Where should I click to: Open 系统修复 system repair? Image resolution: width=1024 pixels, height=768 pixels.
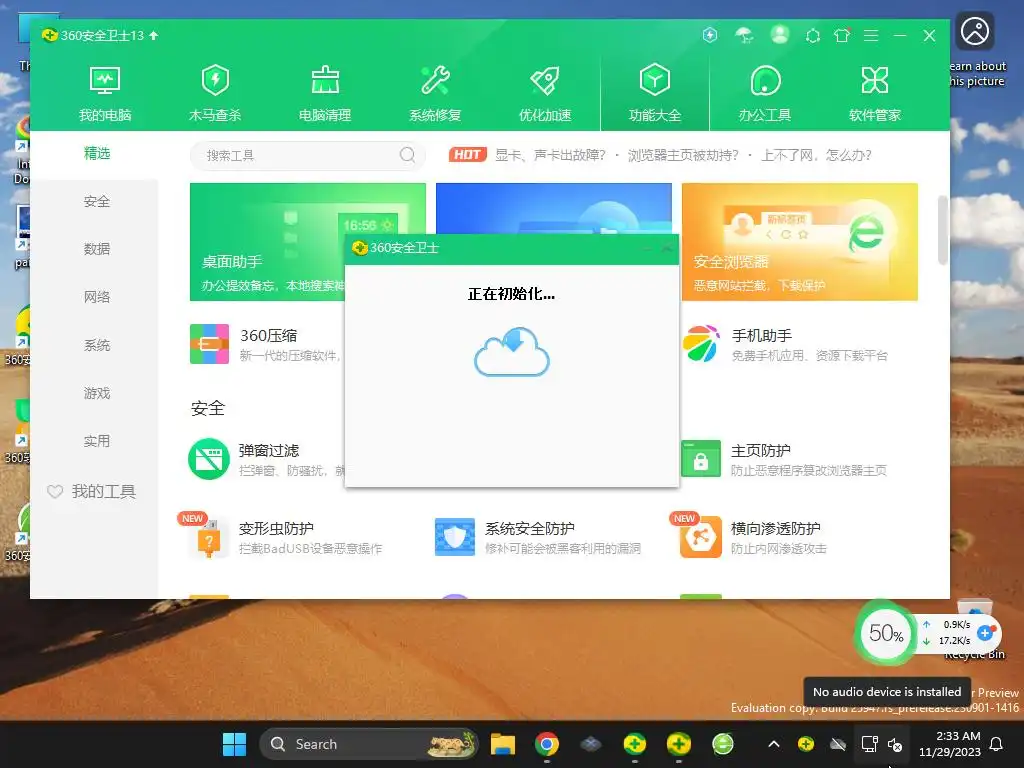[435, 94]
